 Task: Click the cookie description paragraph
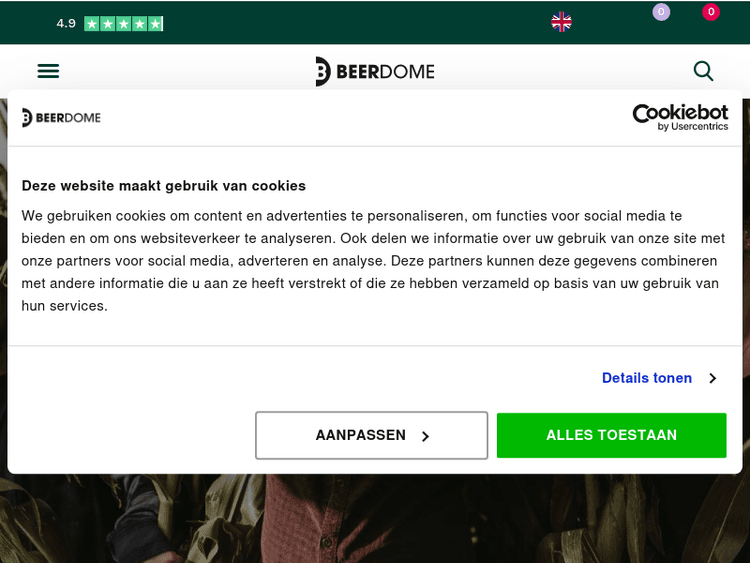coord(370,260)
